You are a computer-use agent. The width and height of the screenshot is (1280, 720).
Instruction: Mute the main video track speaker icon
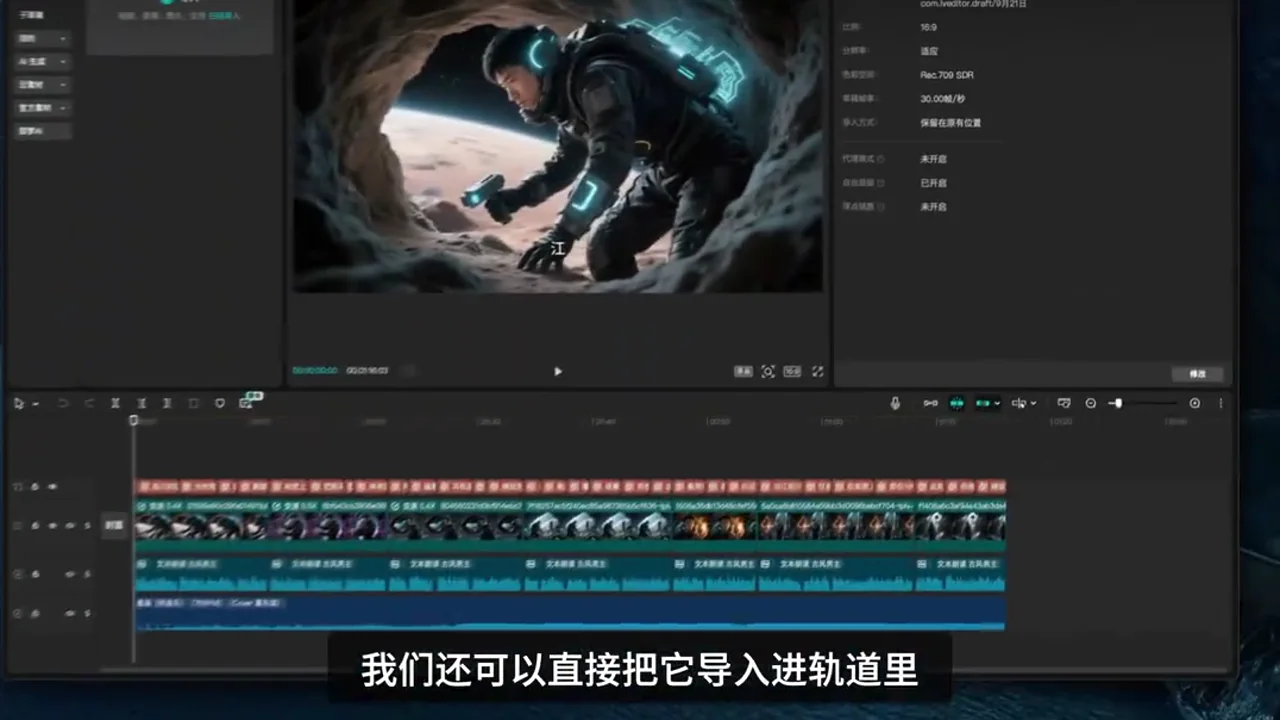[x=71, y=525]
